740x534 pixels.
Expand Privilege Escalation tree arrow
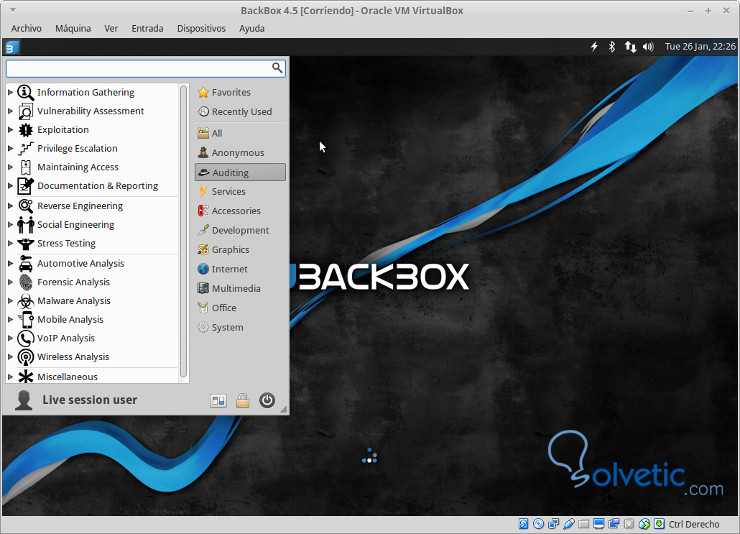(x=10, y=148)
